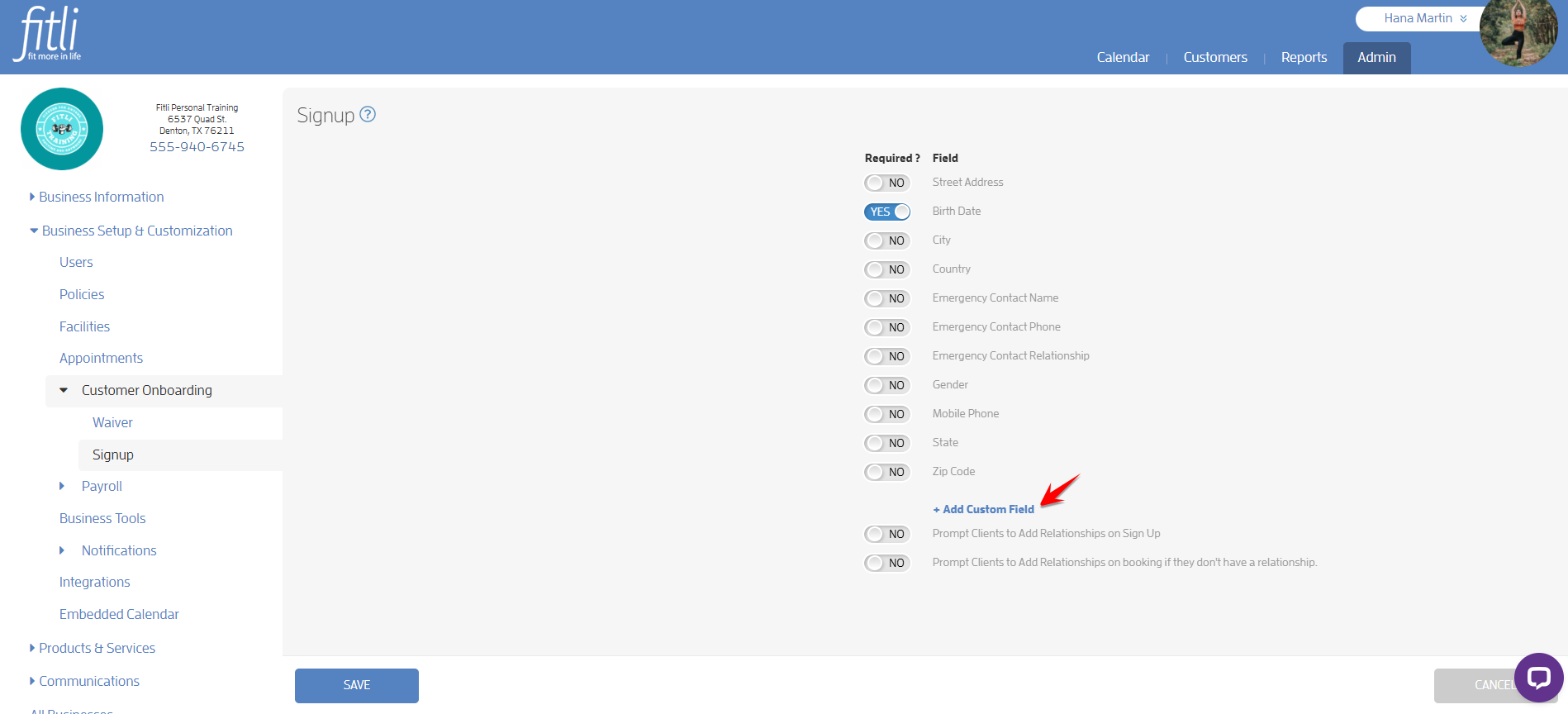Toggle City required switch
This screenshot has width=1568, height=714.
pyautogui.click(x=887, y=240)
